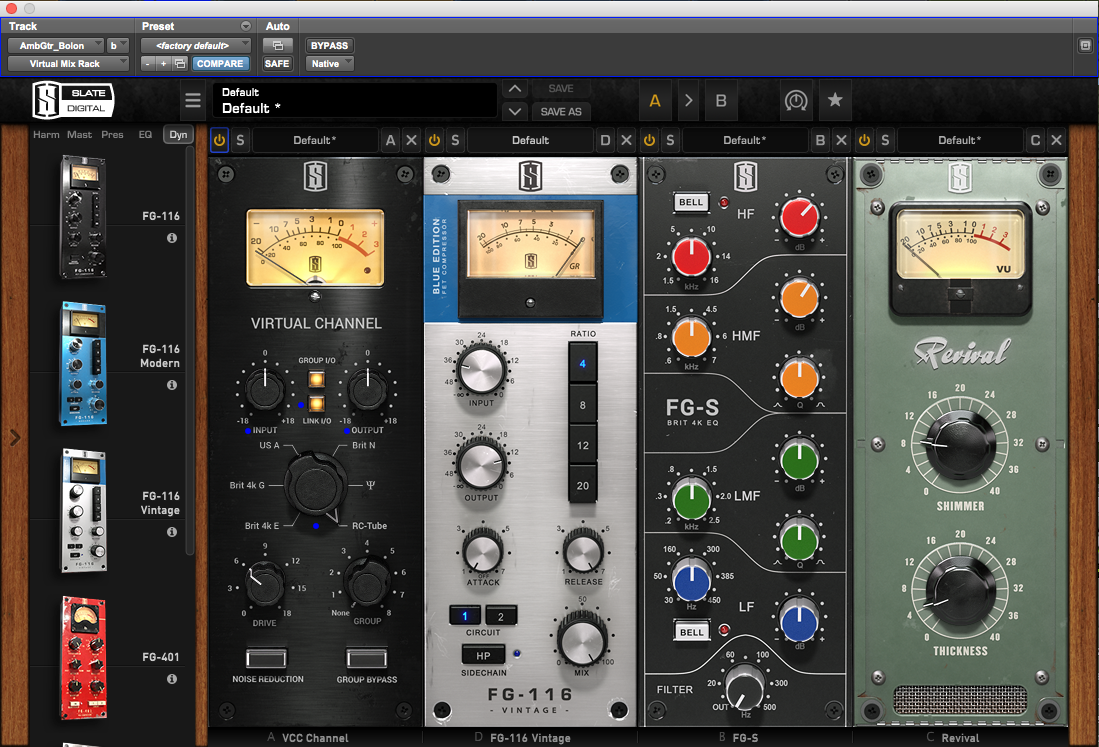Click the preset copy settings icon
This screenshot has width=1099, height=747.
(180, 64)
